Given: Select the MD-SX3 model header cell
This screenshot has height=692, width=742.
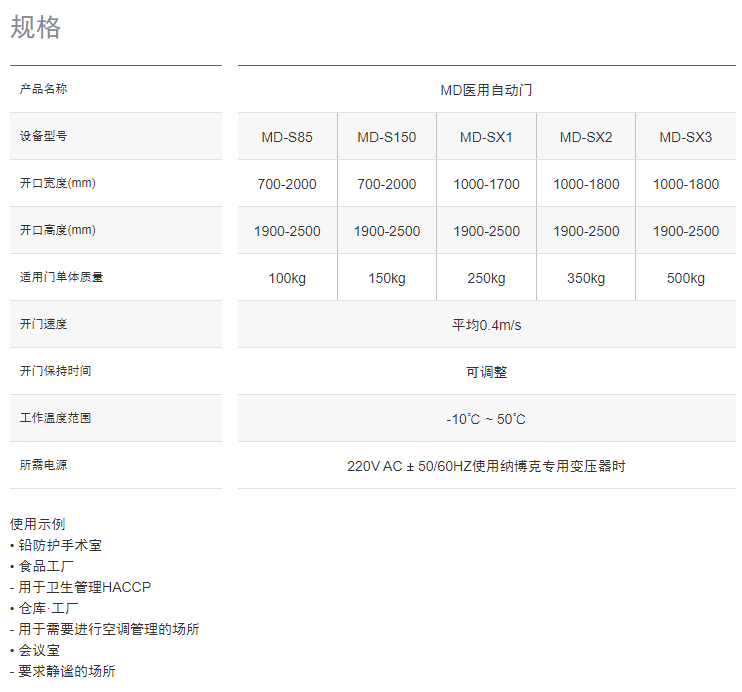Looking at the screenshot, I should tap(685, 137).
